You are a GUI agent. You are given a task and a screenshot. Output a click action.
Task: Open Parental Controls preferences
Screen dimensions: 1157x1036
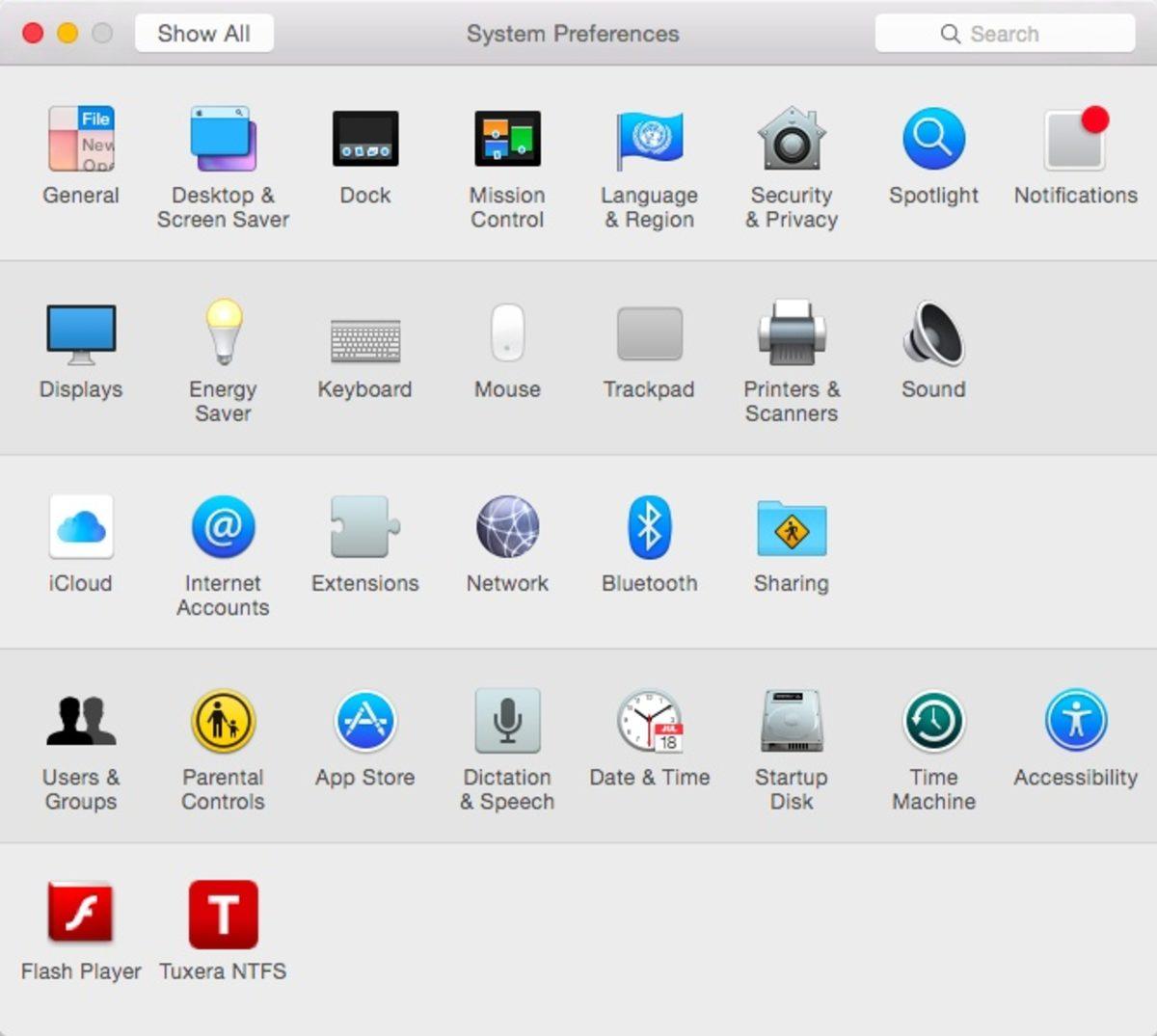pos(223,720)
